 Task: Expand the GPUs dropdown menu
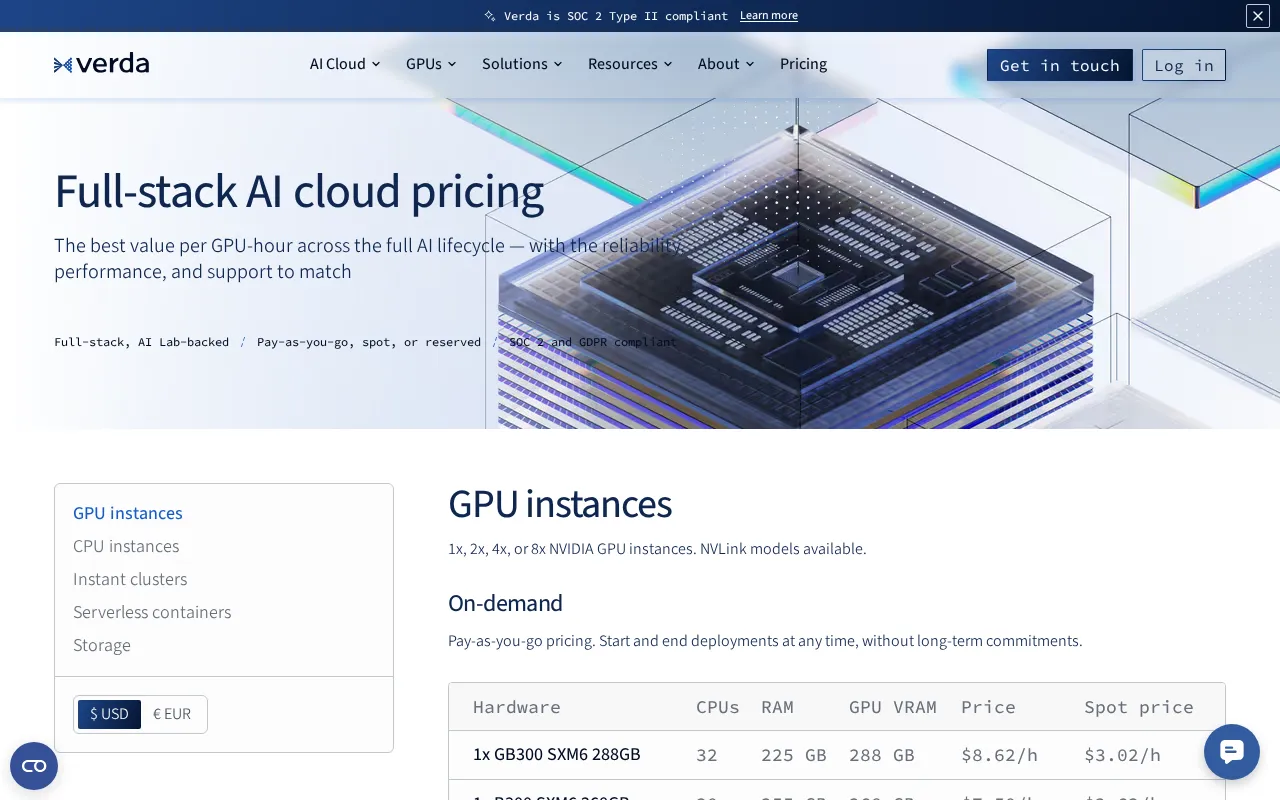click(431, 64)
